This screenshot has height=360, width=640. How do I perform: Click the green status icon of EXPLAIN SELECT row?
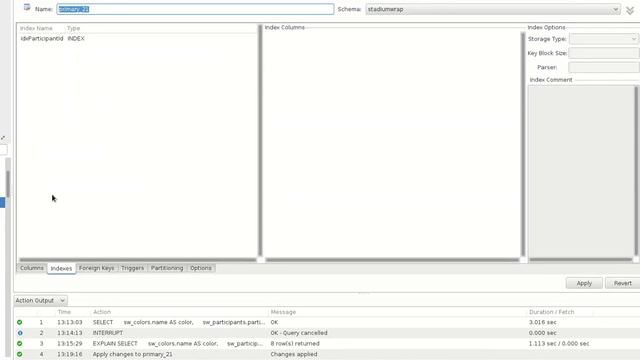[20, 343]
